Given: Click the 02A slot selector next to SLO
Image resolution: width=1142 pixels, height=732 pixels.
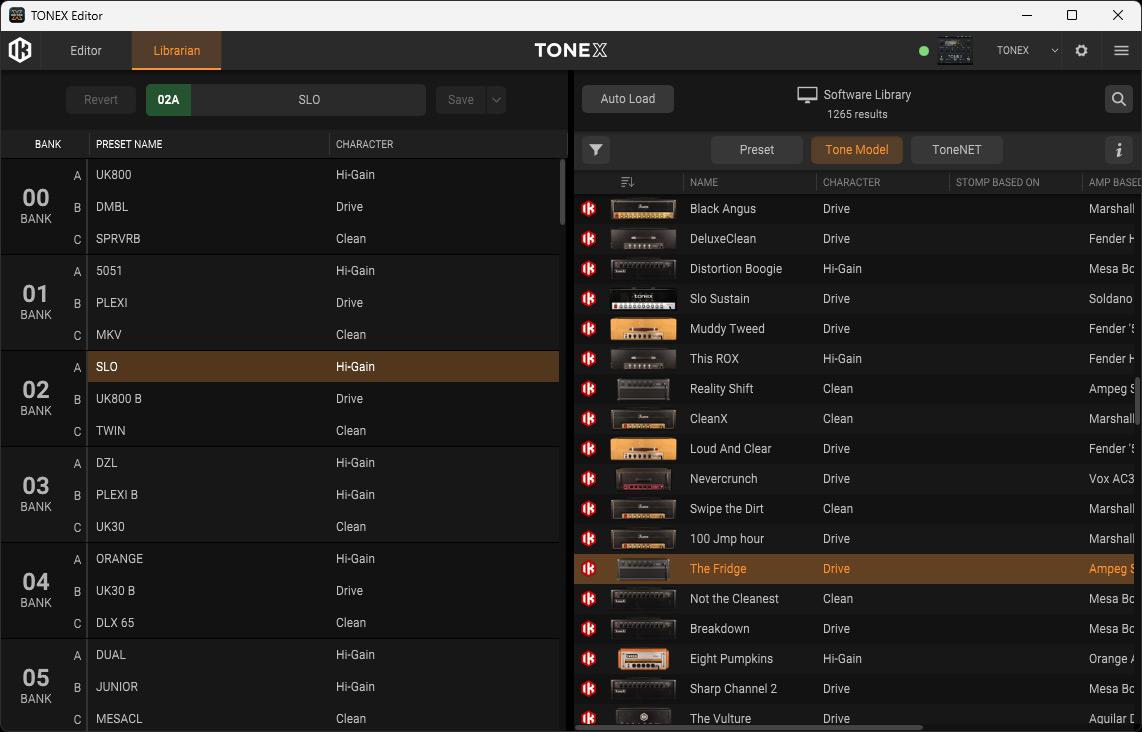Looking at the screenshot, I should click(168, 99).
